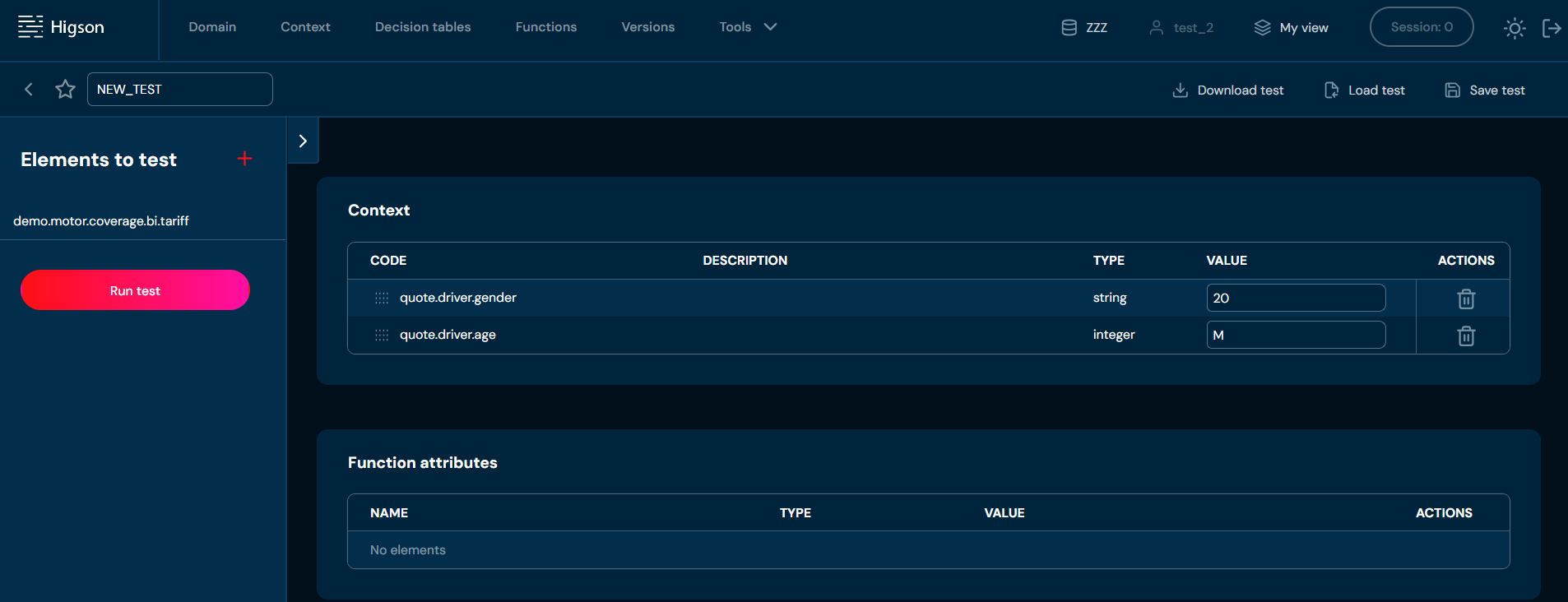Delete quote.driver.age row with trash icon

click(x=1465, y=336)
